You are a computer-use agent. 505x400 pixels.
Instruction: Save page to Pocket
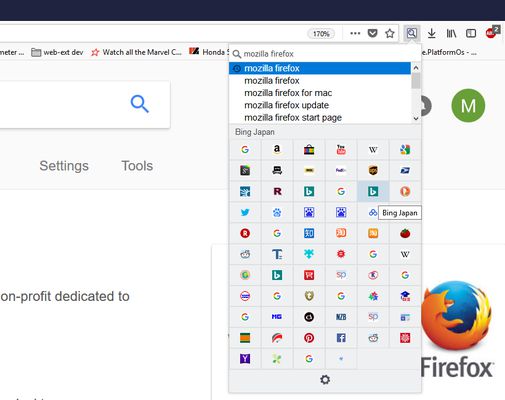click(x=372, y=33)
